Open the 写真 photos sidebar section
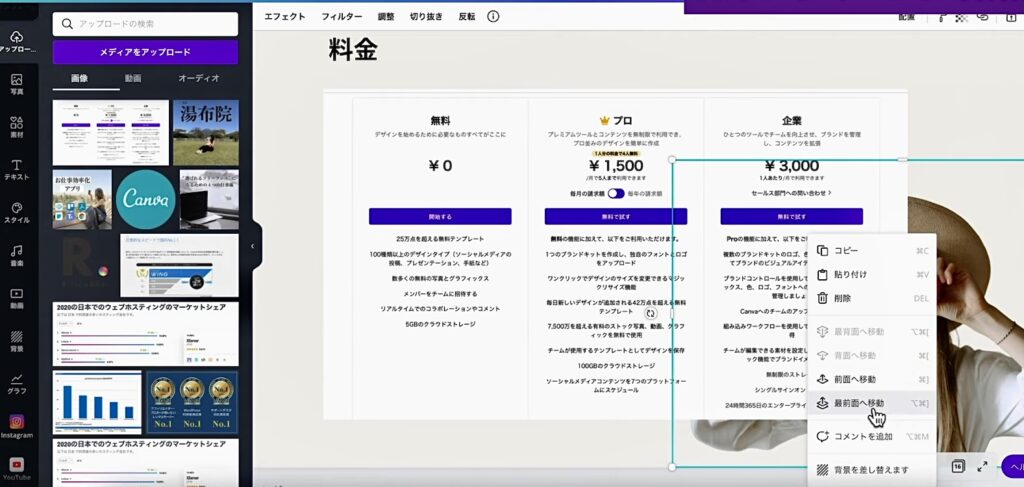This screenshot has height=487, width=1024. click(x=17, y=84)
